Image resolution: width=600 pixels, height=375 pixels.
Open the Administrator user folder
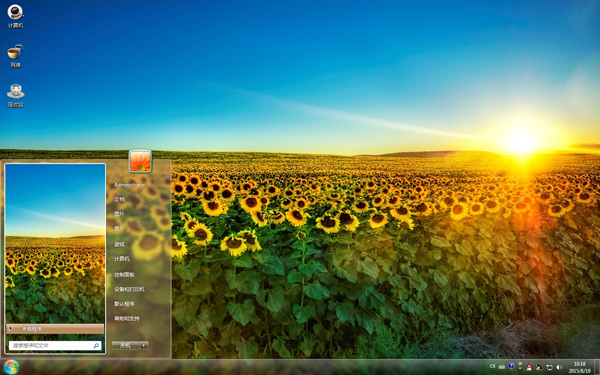[130, 185]
